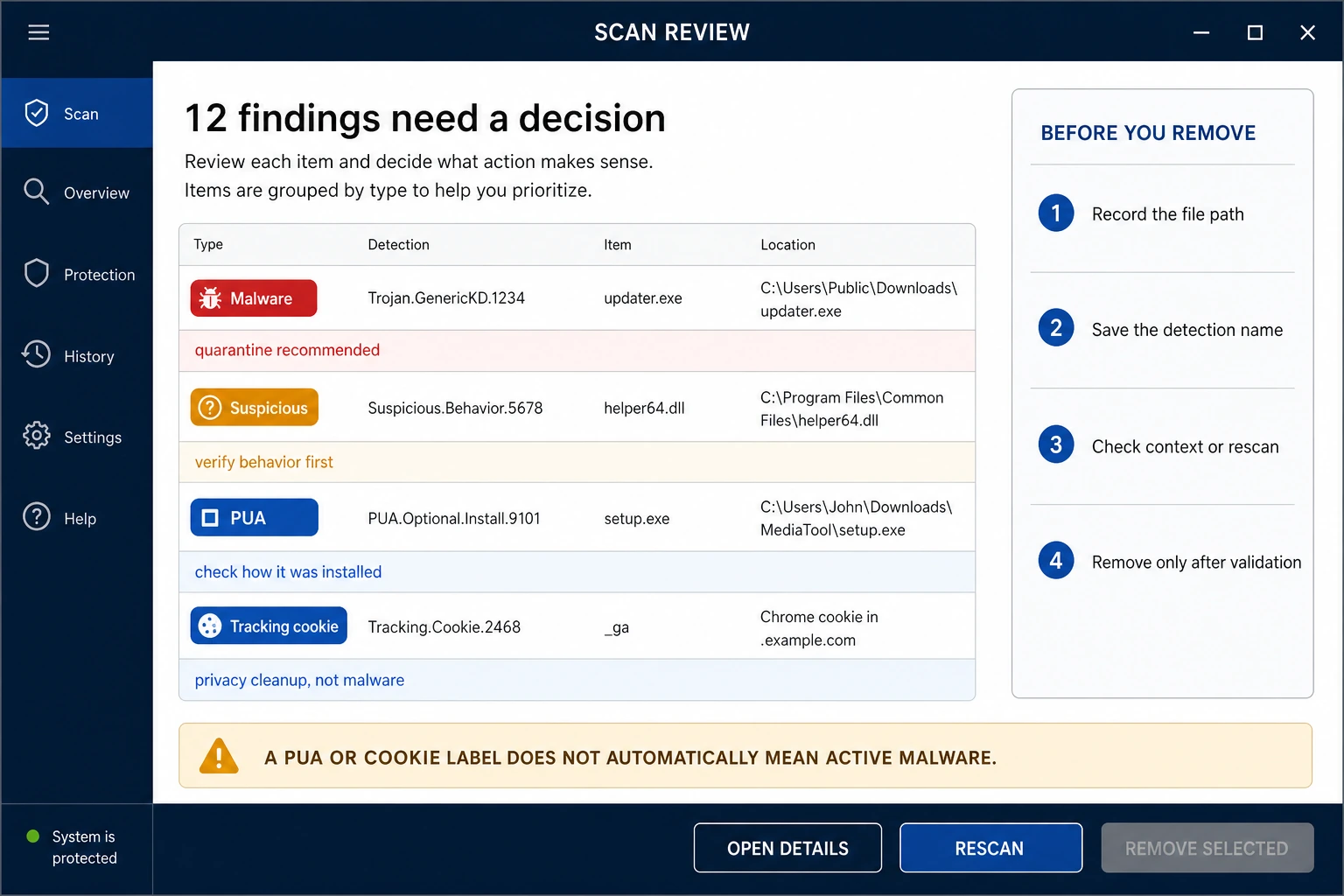Screen dimensions: 1344x896
Task: Sort by the Location column header
Action: 787,244
